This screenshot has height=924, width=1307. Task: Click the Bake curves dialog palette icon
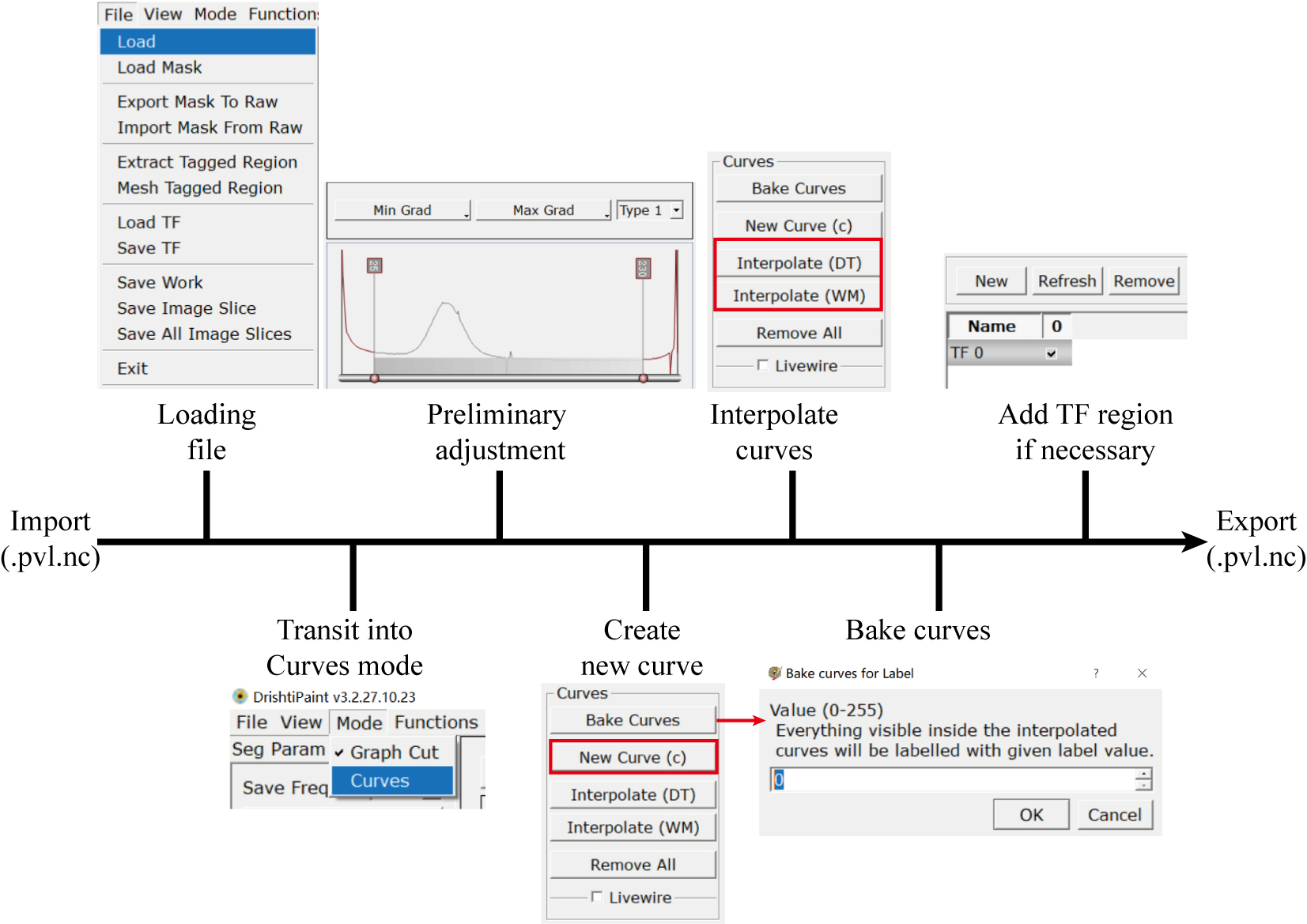coord(774,673)
